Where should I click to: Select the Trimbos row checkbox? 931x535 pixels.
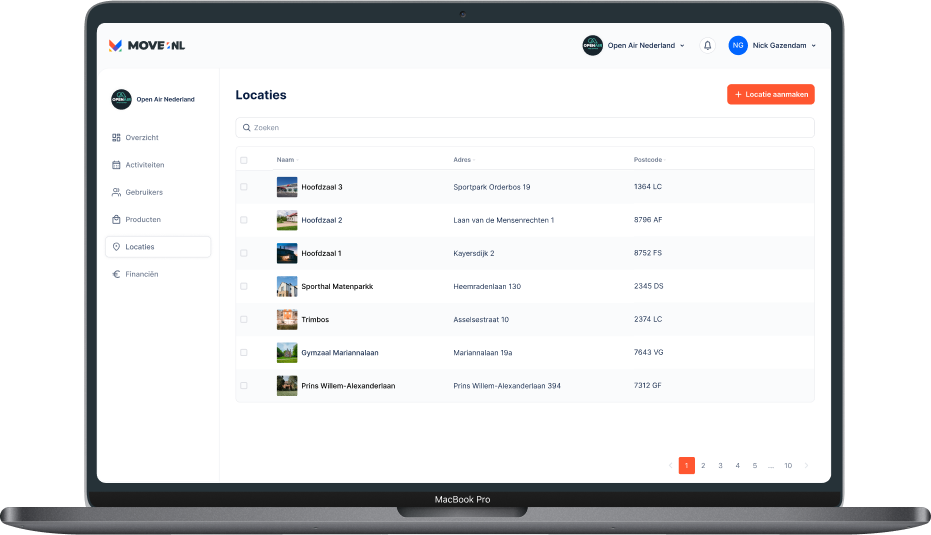click(244, 319)
